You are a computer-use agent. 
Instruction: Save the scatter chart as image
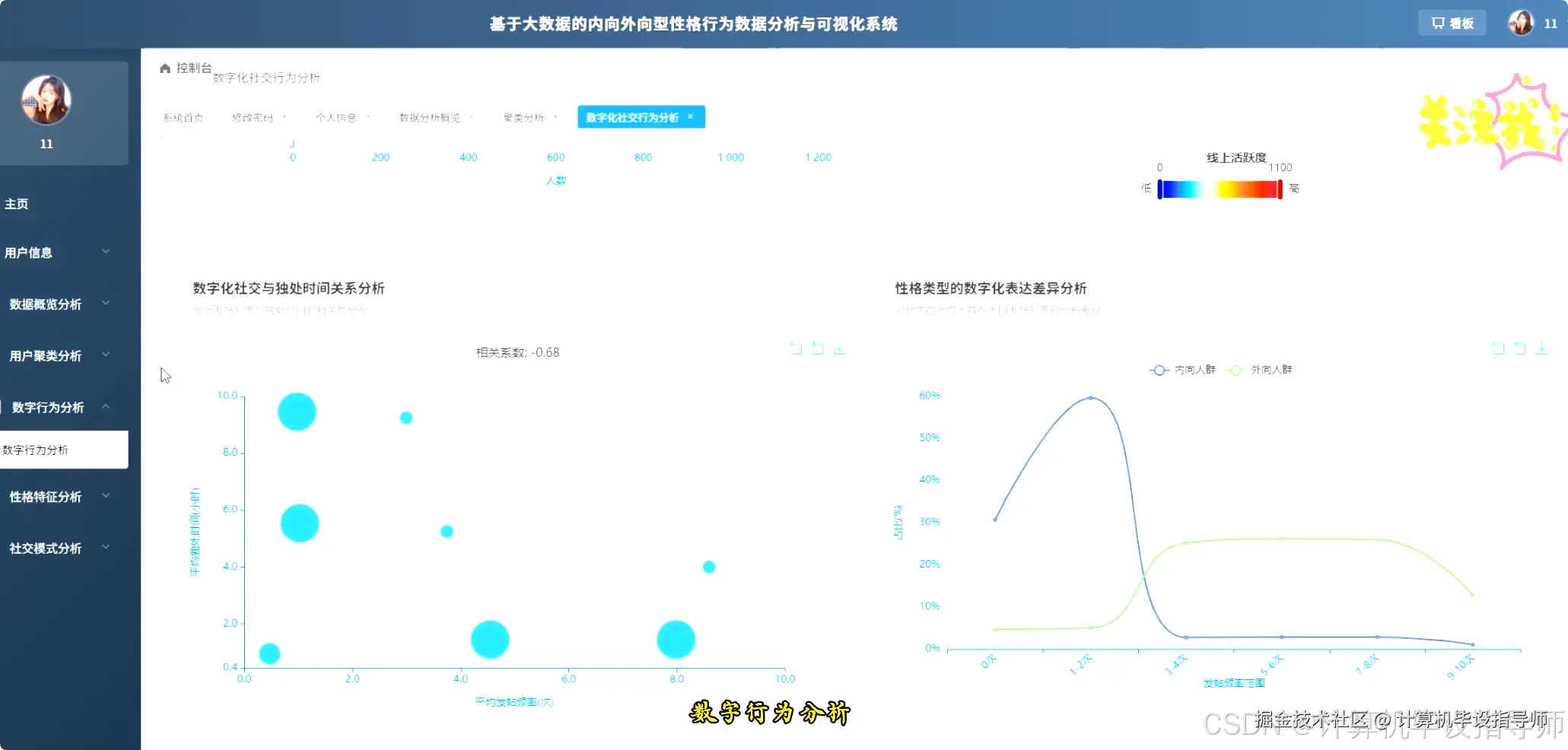(x=839, y=348)
